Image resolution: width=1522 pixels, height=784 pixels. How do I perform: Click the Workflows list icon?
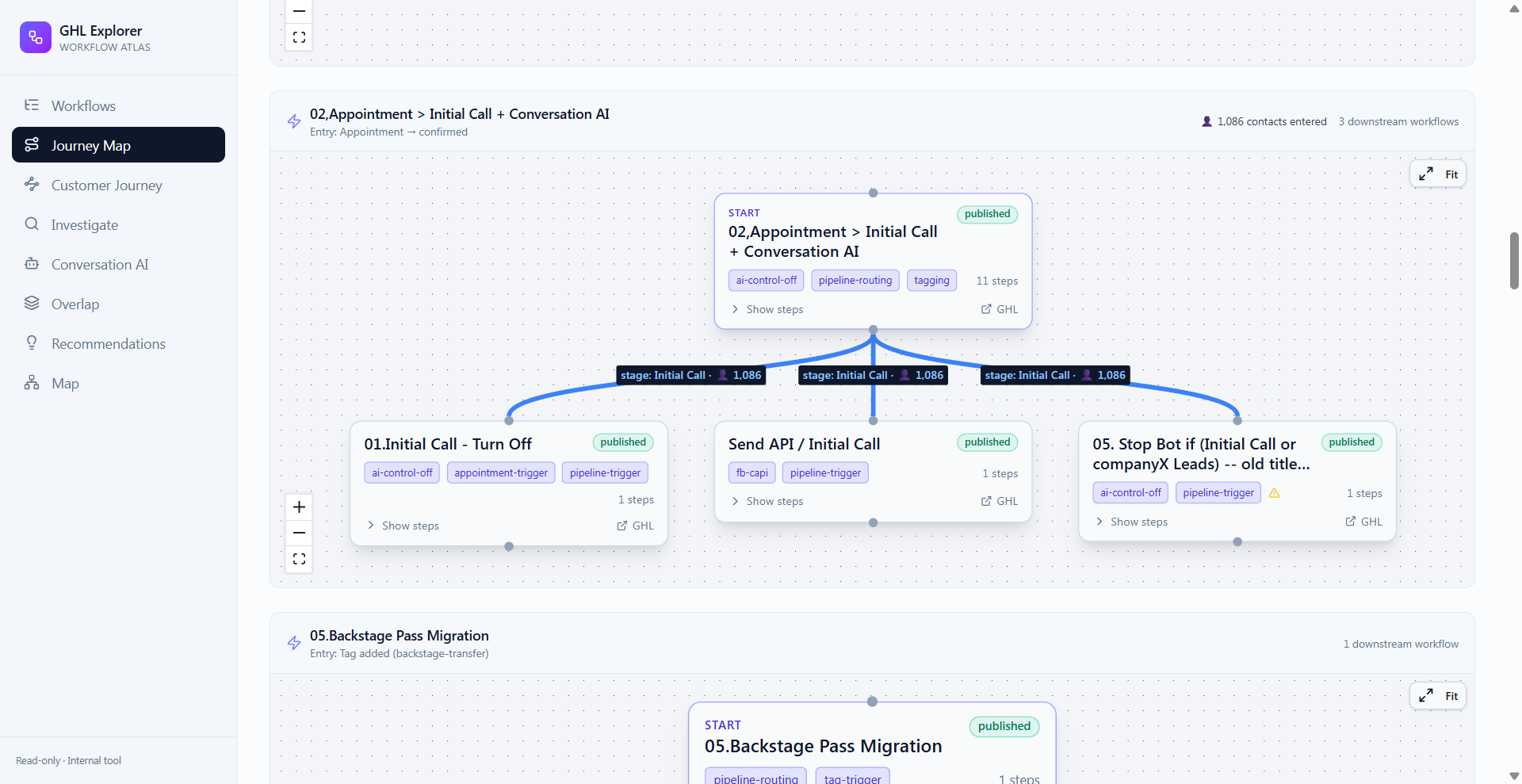(x=32, y=105)
